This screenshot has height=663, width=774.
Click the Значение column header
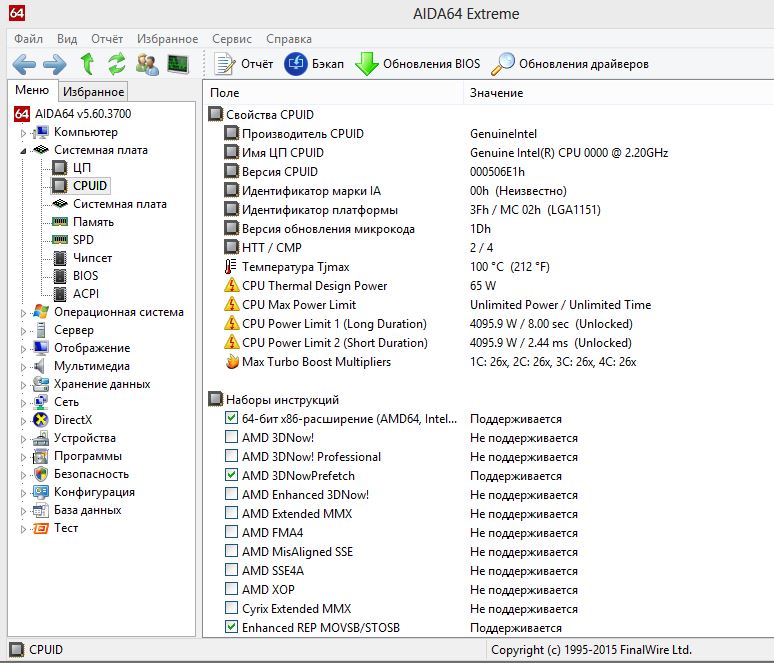[619, 92]
